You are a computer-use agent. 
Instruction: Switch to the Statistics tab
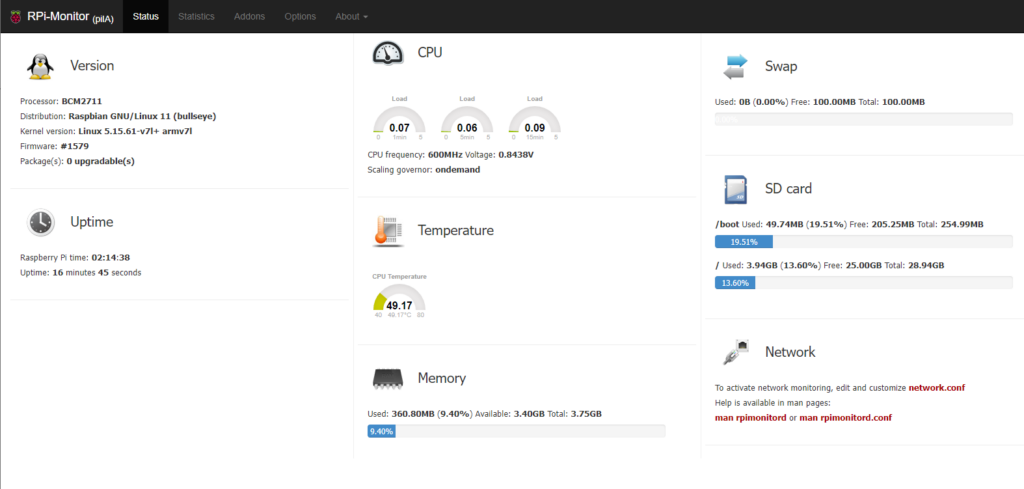tap(196, 16)
